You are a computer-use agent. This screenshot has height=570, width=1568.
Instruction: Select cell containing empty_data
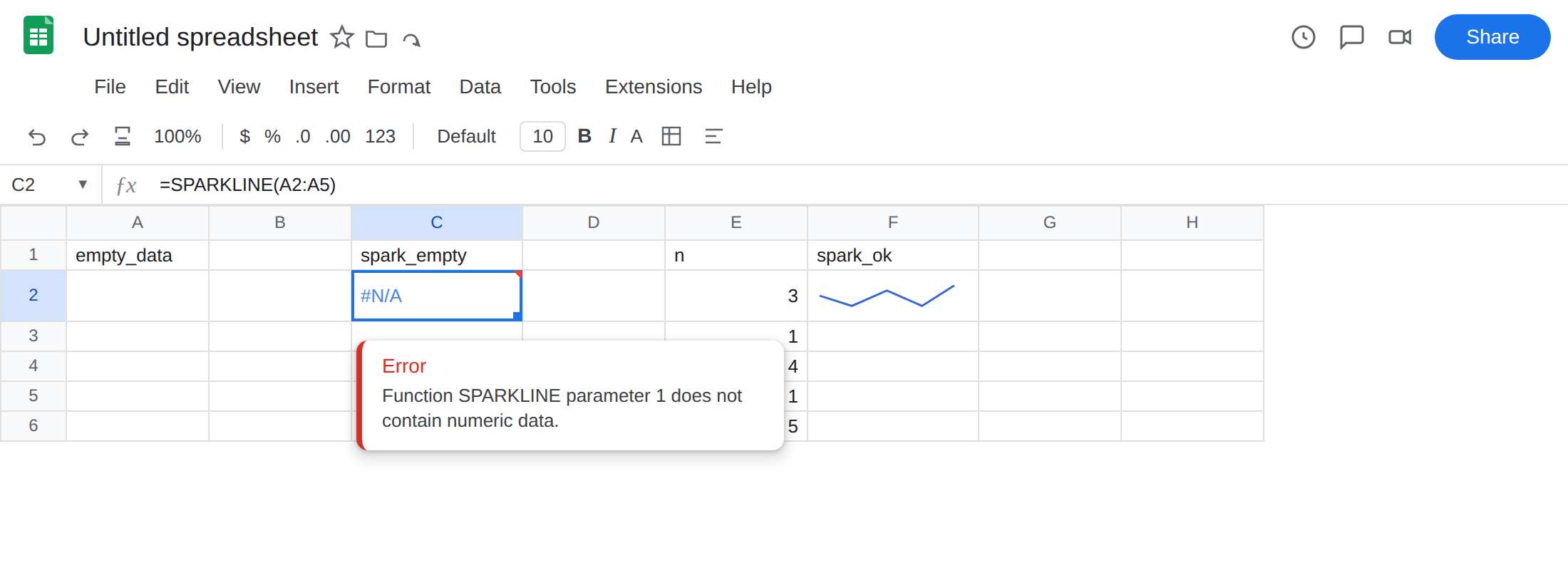point(138,255)
